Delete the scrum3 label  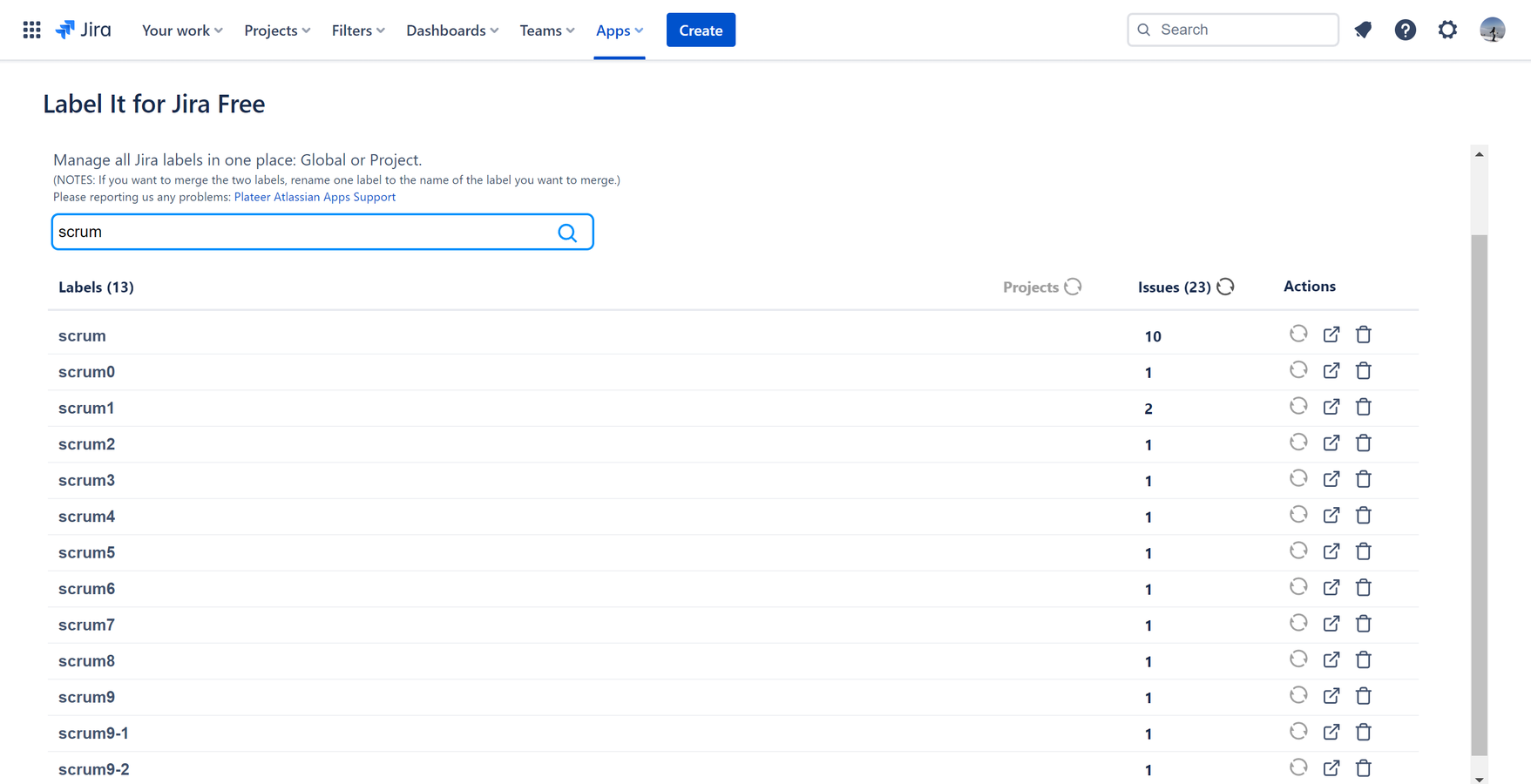point(1364,479)
